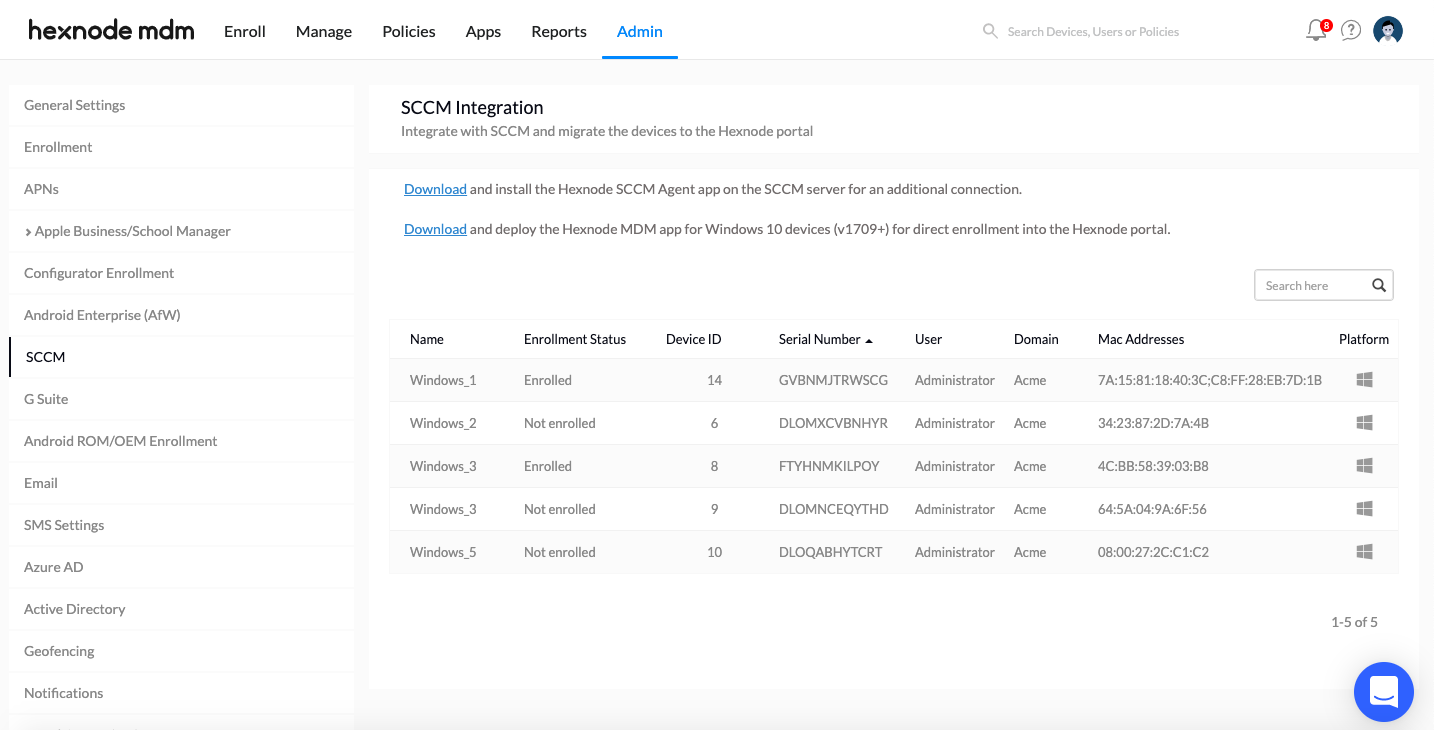Open G Suite settings
The width and height of the screenshot is (1434, 730).
[x=181, y=399]
